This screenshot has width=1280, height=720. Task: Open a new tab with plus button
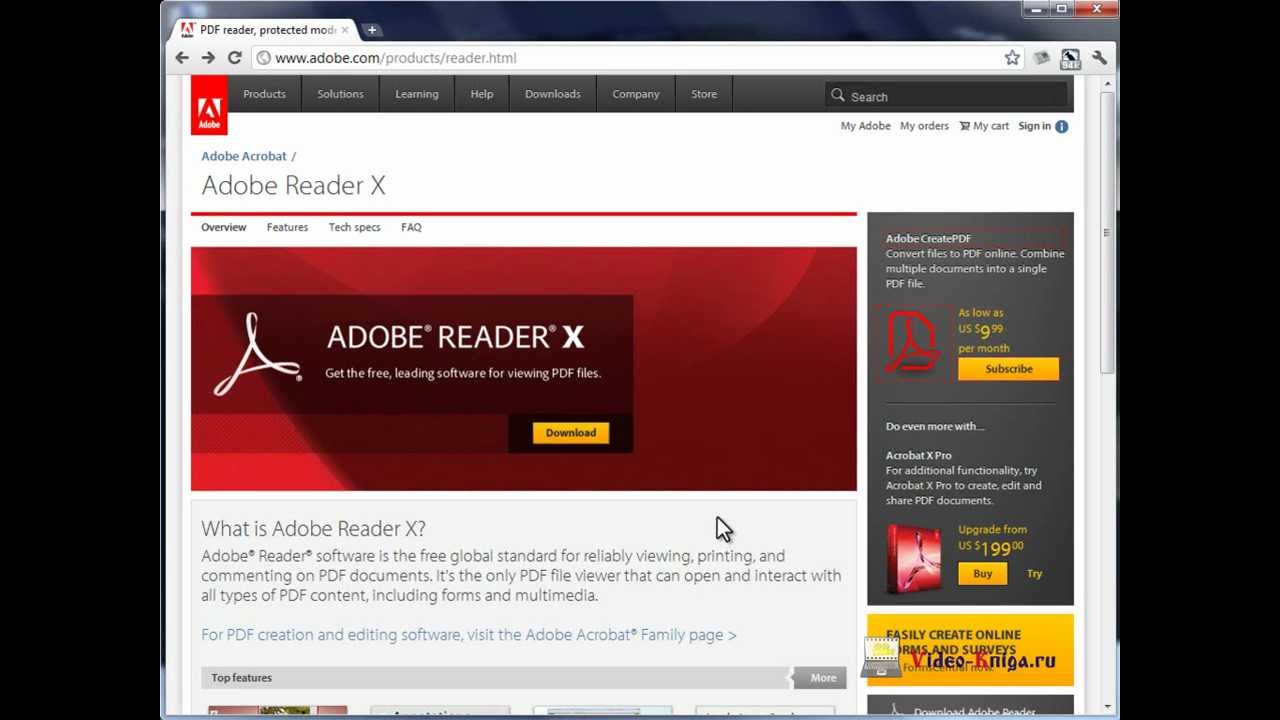pyautogui.click(x=371, y=30)
